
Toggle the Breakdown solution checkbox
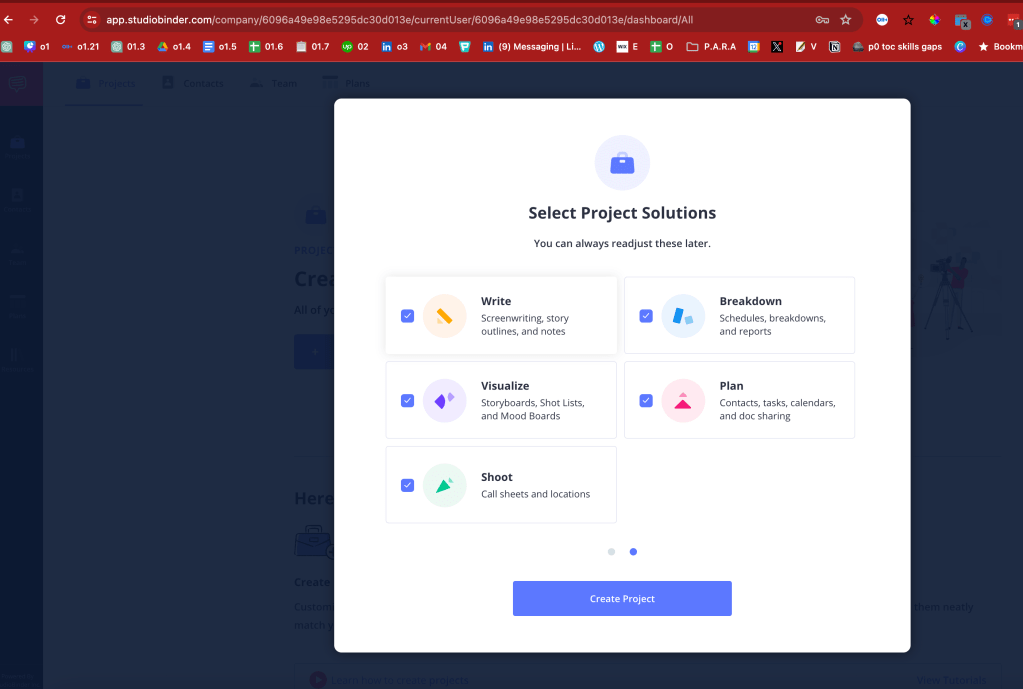coord(646,316)
